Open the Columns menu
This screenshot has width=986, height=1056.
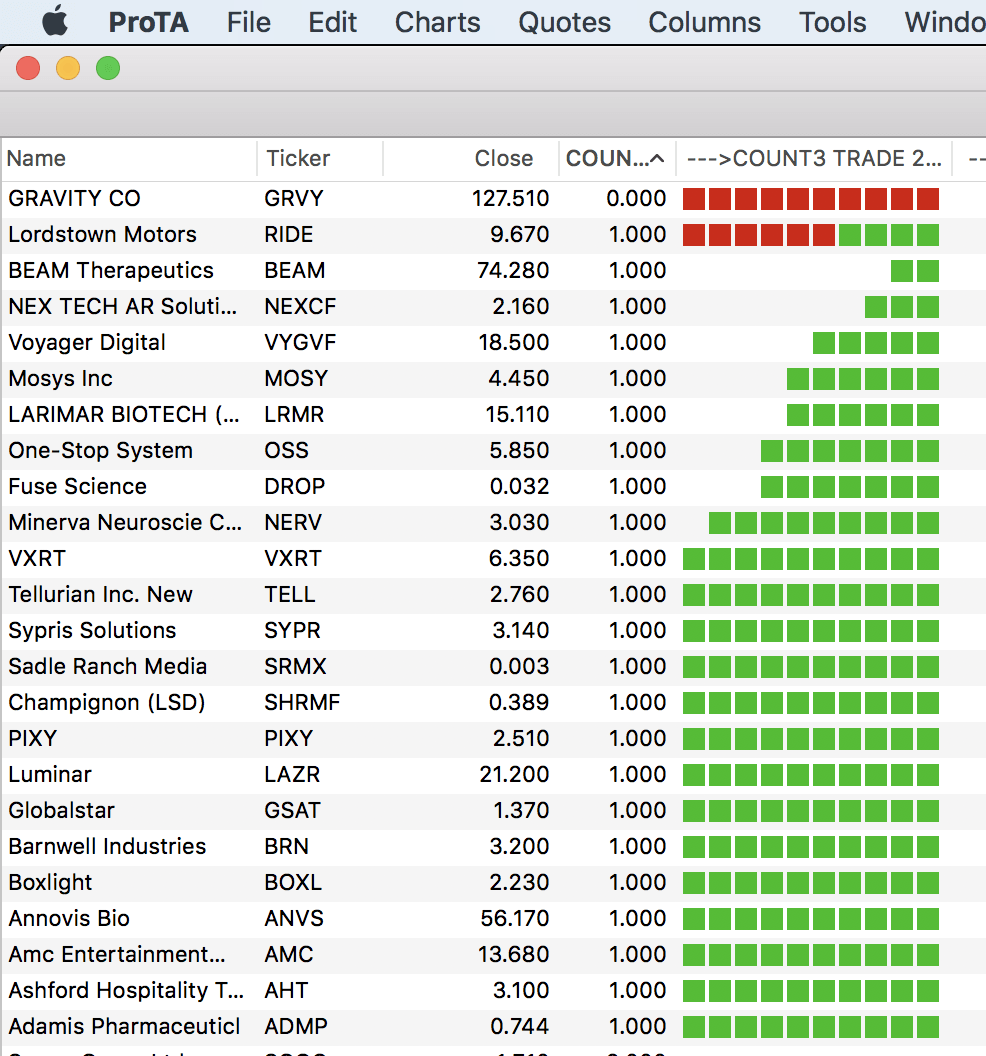pos(704,22)
